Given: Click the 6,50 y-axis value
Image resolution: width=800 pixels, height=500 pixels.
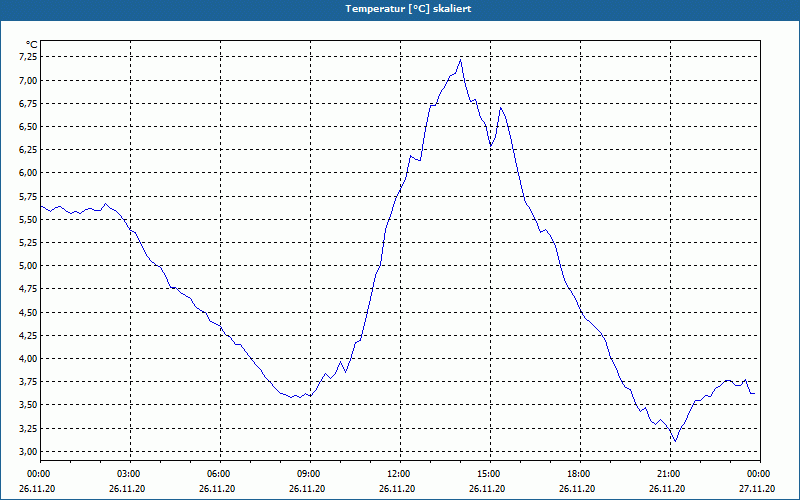Looking at the screenshot, I should tap(29, 127).
